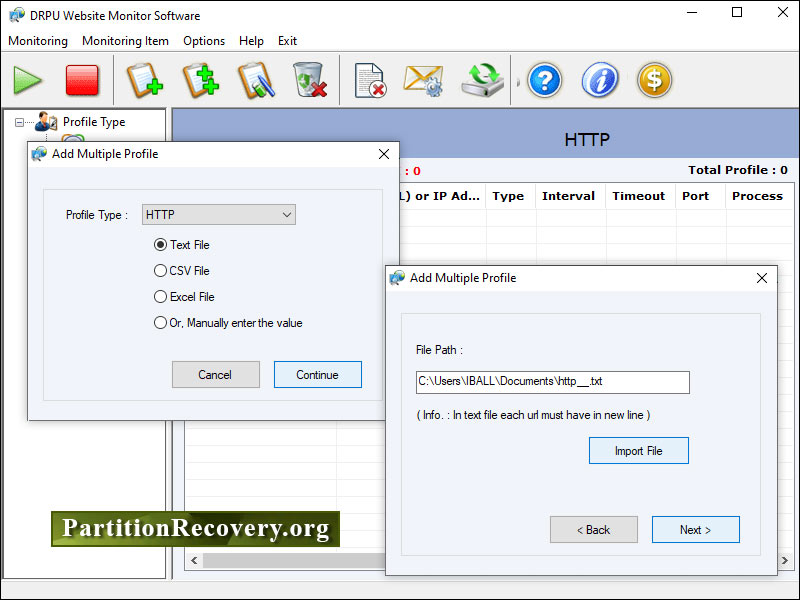Click the Next button in the dialog
The image size is (800, 600).
pyautogui.click(x=695, y=530)
